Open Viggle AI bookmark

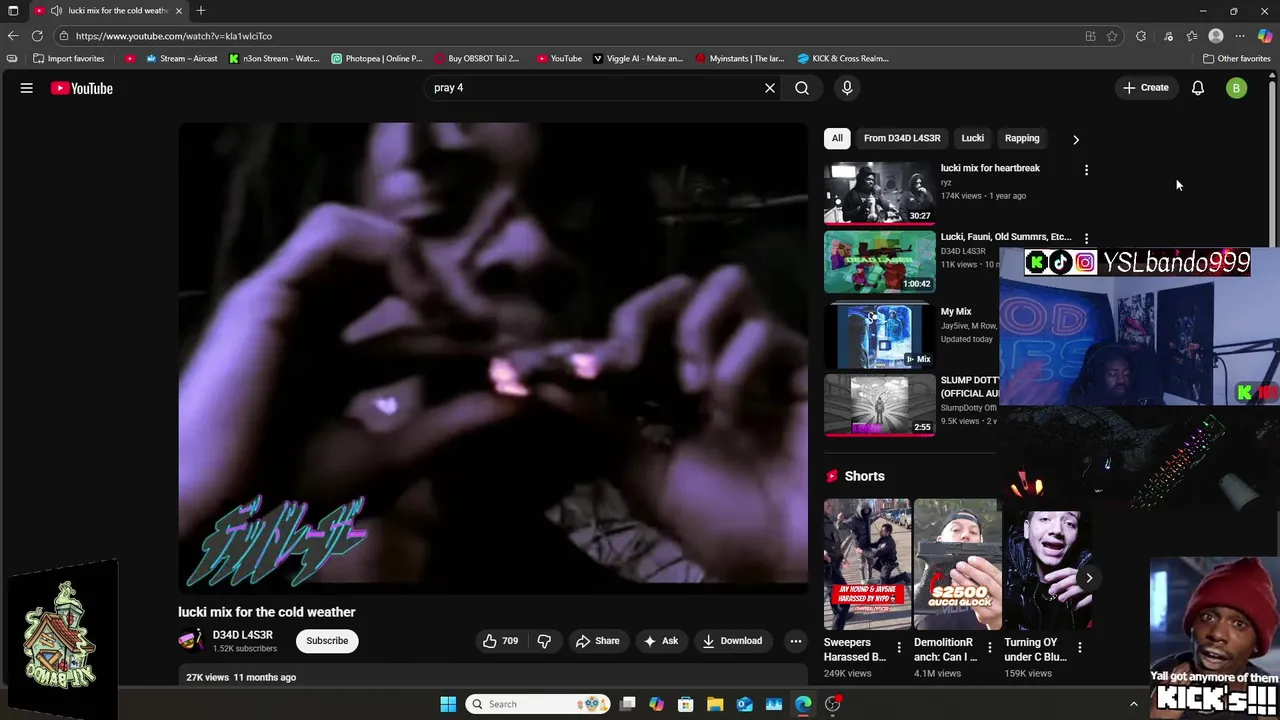coord(638,58)
